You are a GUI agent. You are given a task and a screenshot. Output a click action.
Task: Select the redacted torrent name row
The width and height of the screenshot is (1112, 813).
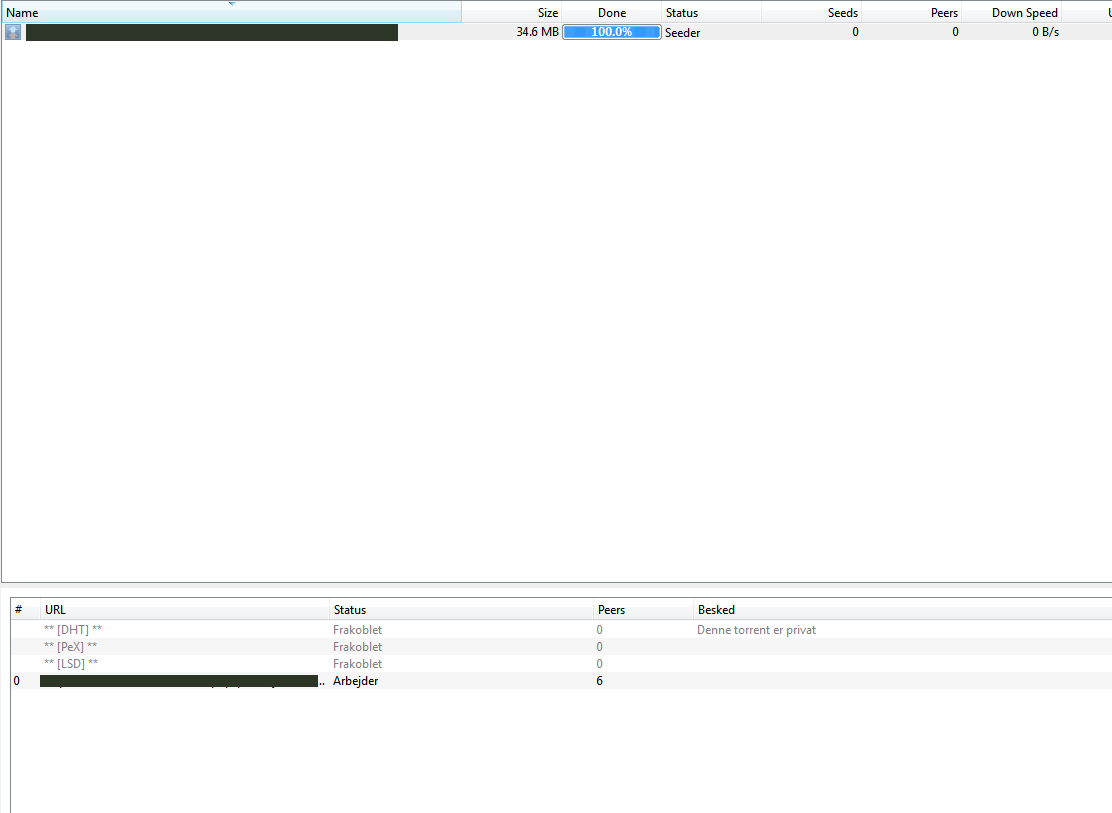pyautogui.click(x=556, y=32)
